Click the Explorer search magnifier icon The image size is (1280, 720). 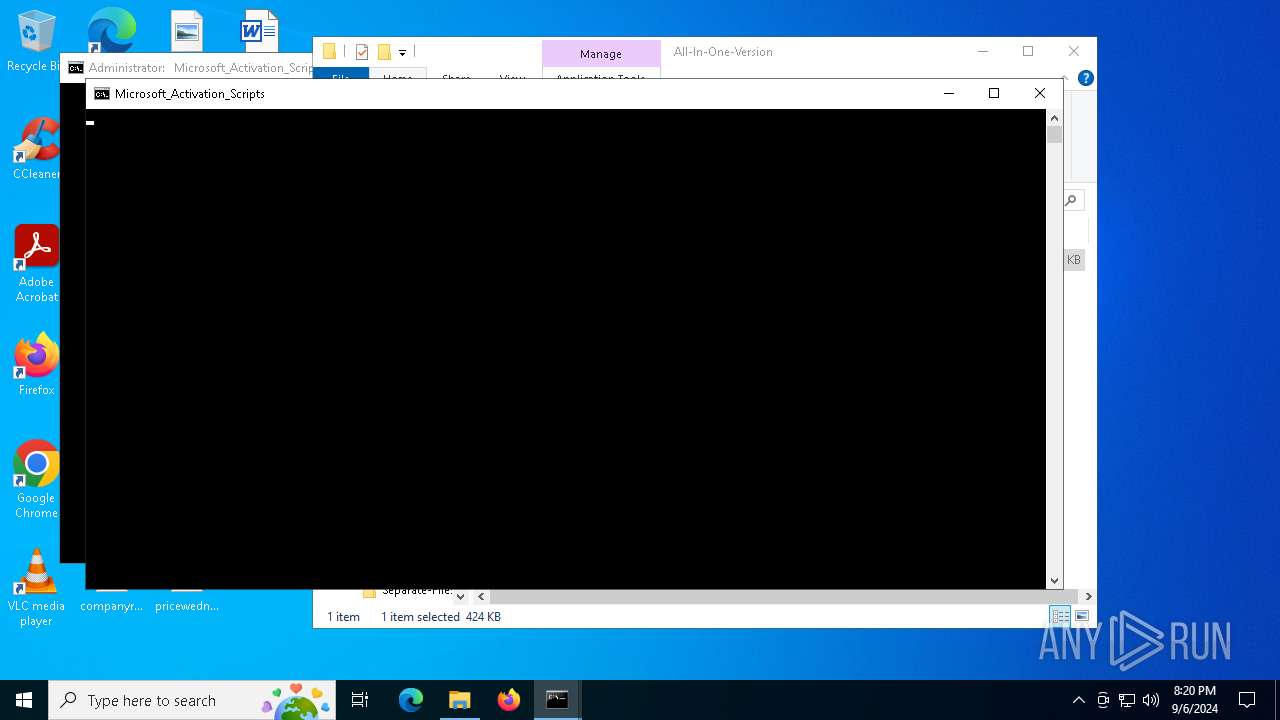1071,200
